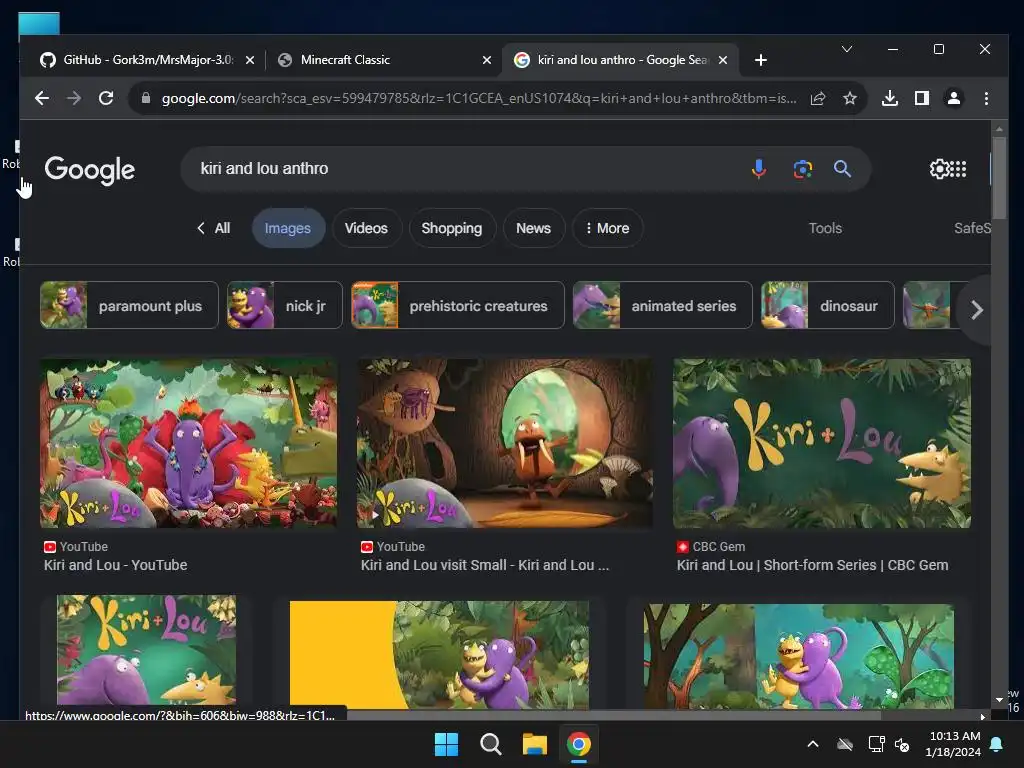Open the clock showing 10:13 AM

pyautogui.click(x=953, y=744)
